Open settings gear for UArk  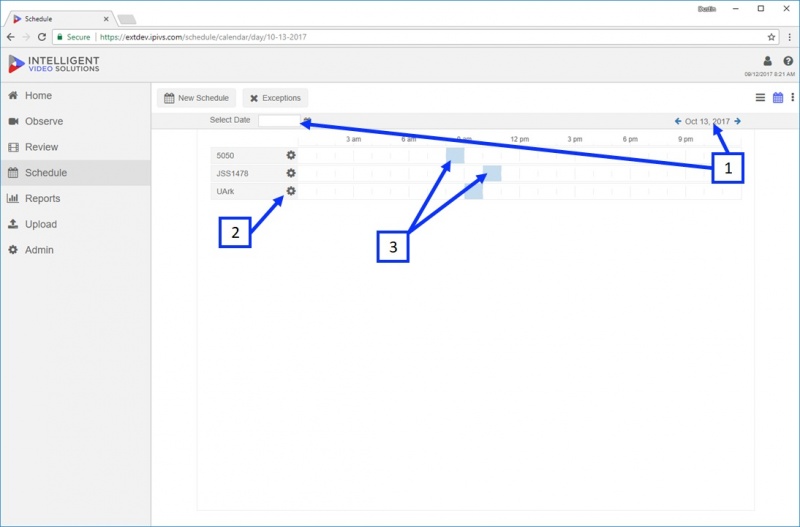point(291,191)
